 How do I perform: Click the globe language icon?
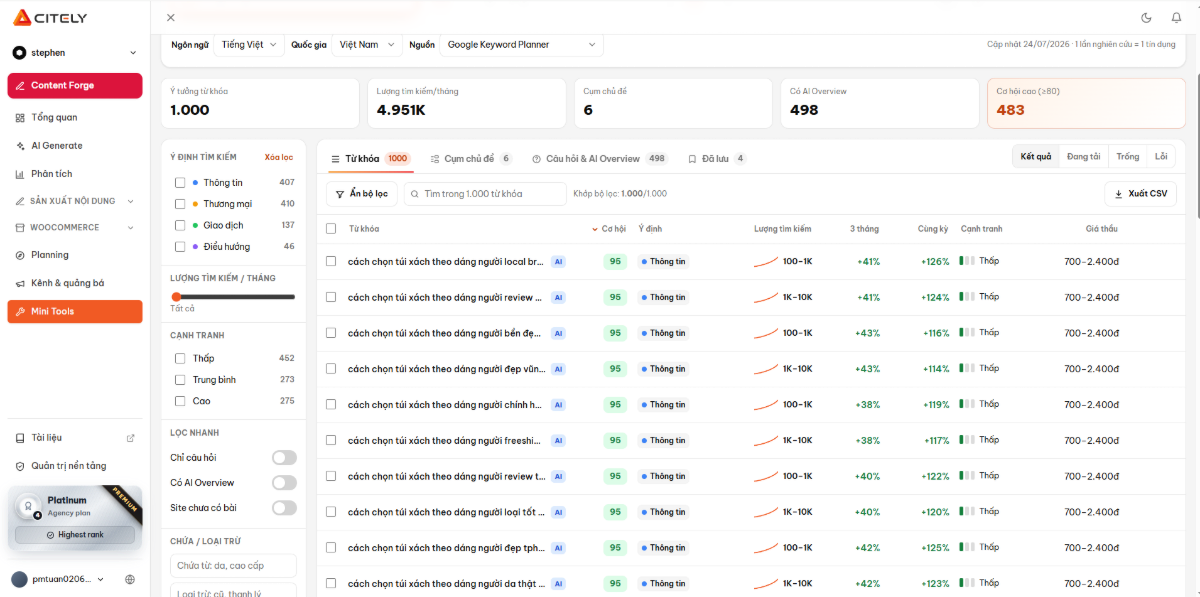click(x=130, y=579)
